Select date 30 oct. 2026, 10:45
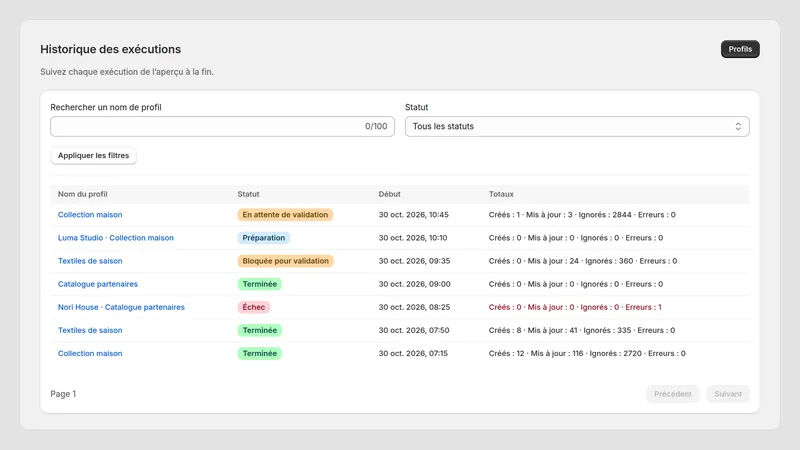 (413, 215)
